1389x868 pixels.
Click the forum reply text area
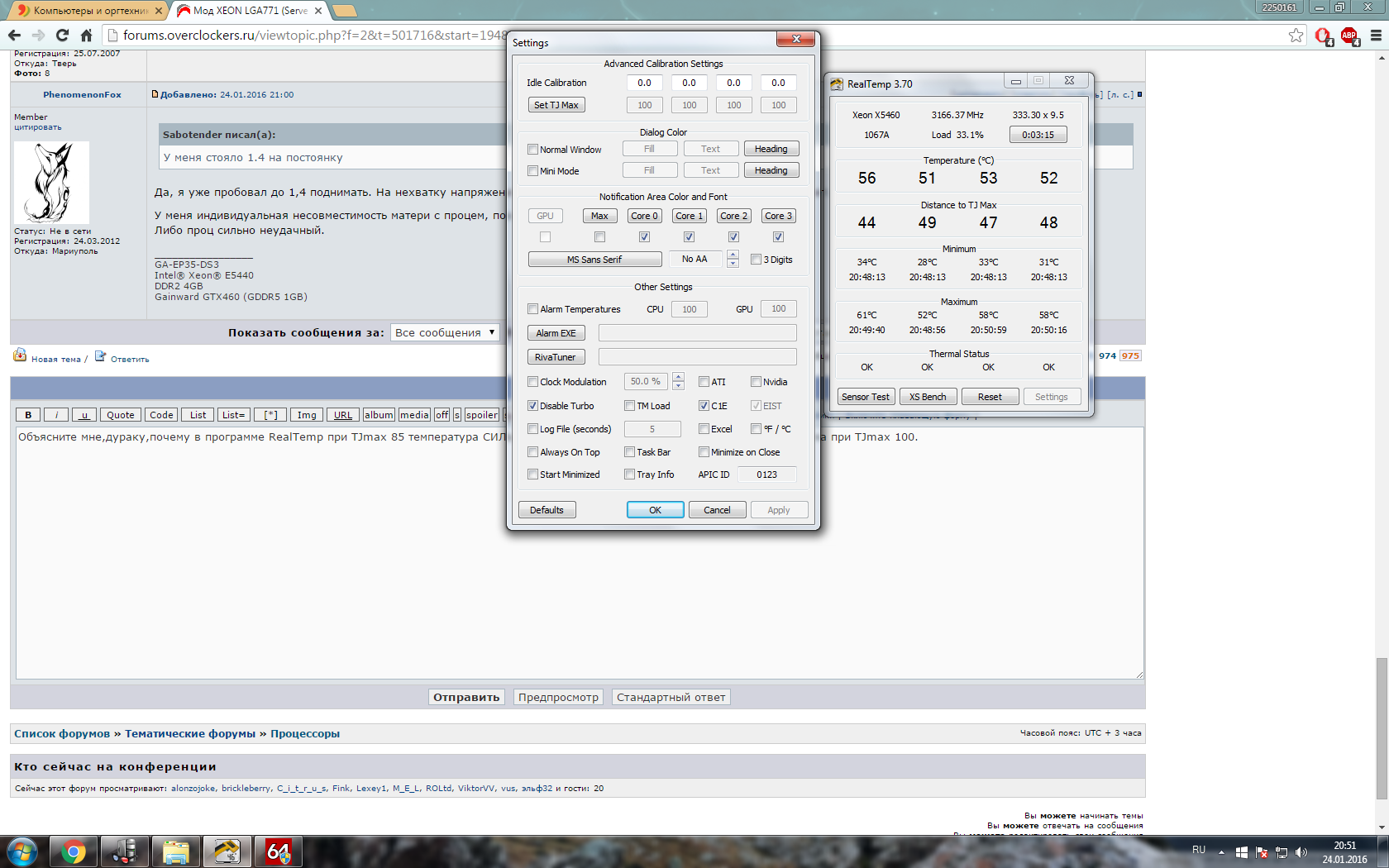click(x=580, y=553)
